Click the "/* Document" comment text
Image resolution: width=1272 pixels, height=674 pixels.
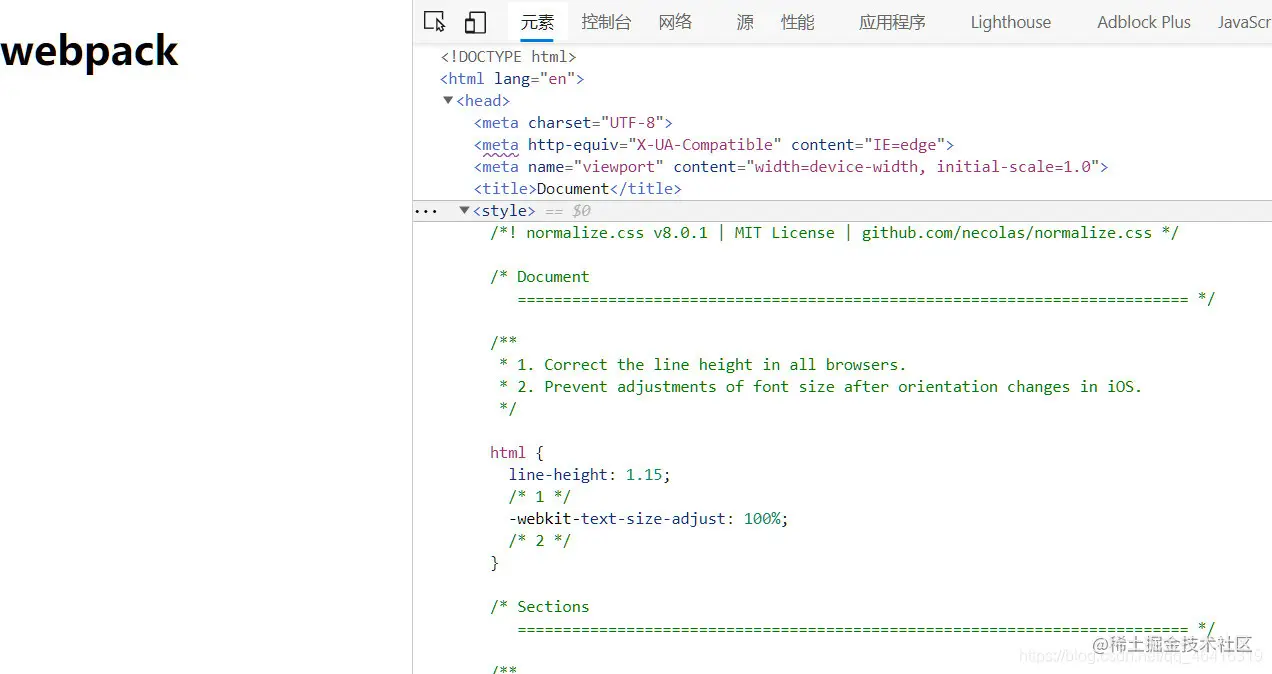[x=540, y=277]
